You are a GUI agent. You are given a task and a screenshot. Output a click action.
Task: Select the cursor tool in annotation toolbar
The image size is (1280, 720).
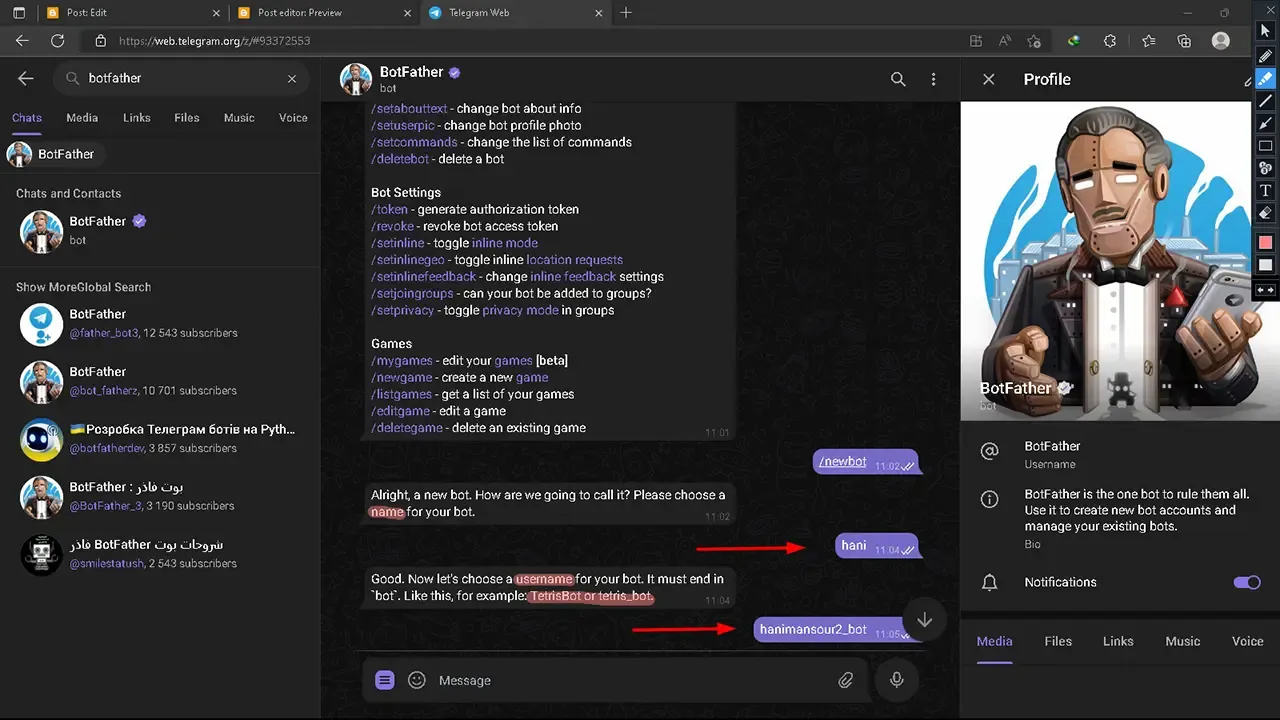coord(1265,31)
